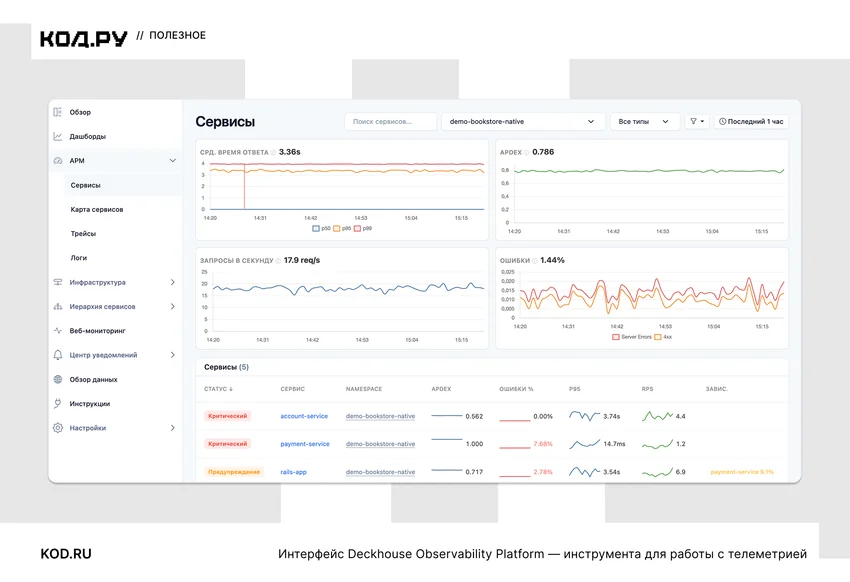Click the clock icon in Последний 1 час

click(723, 121)
